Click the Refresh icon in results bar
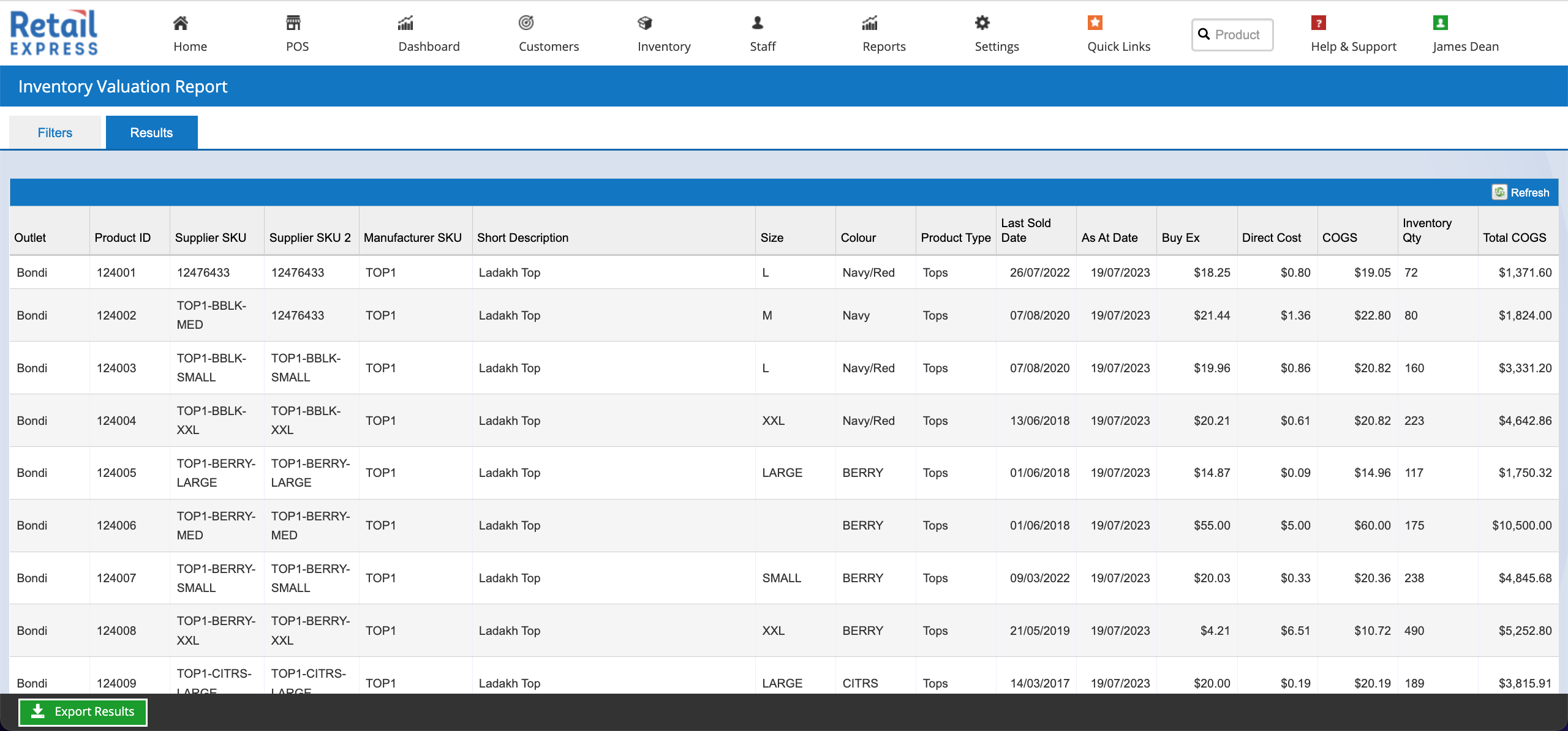Image resolution: width=1568 pixels, height=731 pixels. tap(1499, 192)
